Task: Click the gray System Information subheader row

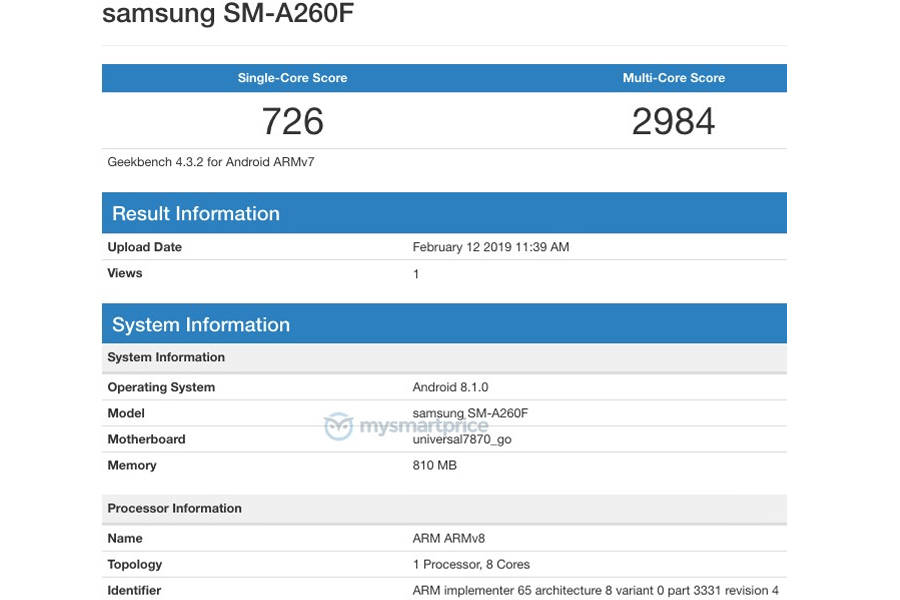Action: click(x=444, y=358)
